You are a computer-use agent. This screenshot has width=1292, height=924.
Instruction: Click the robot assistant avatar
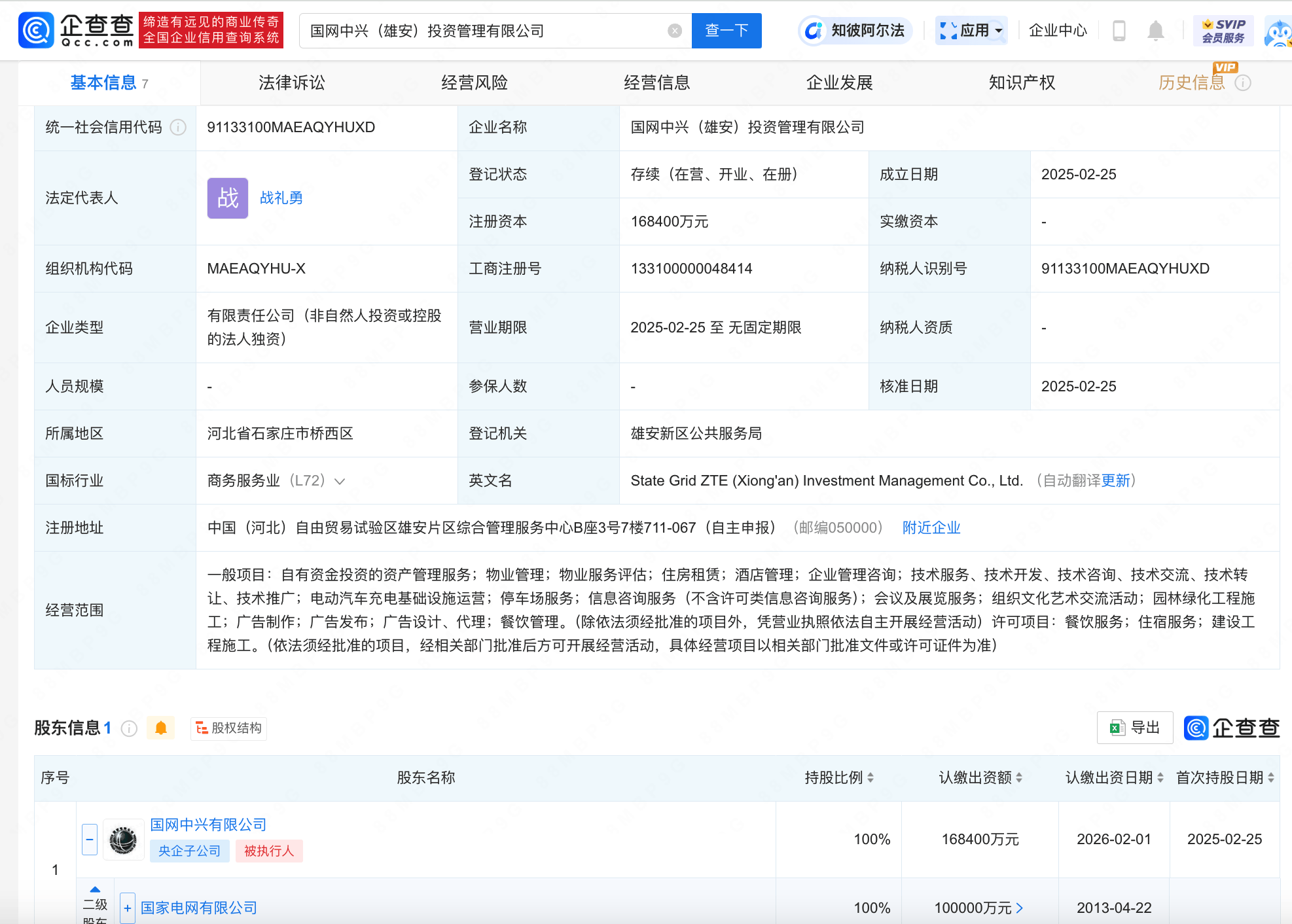coord(1278,33)
